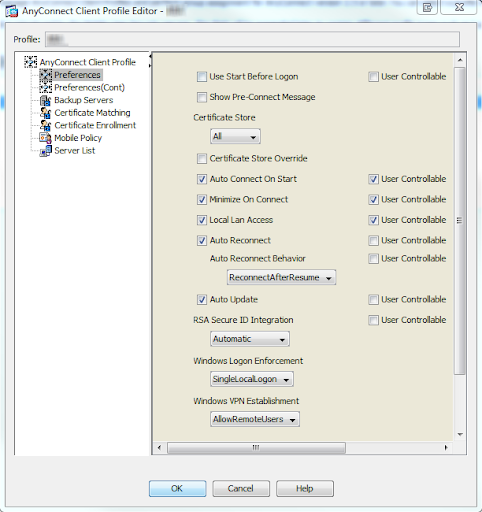Expand the ReconnectAfterResume dropdown

[x=281, y=277]
